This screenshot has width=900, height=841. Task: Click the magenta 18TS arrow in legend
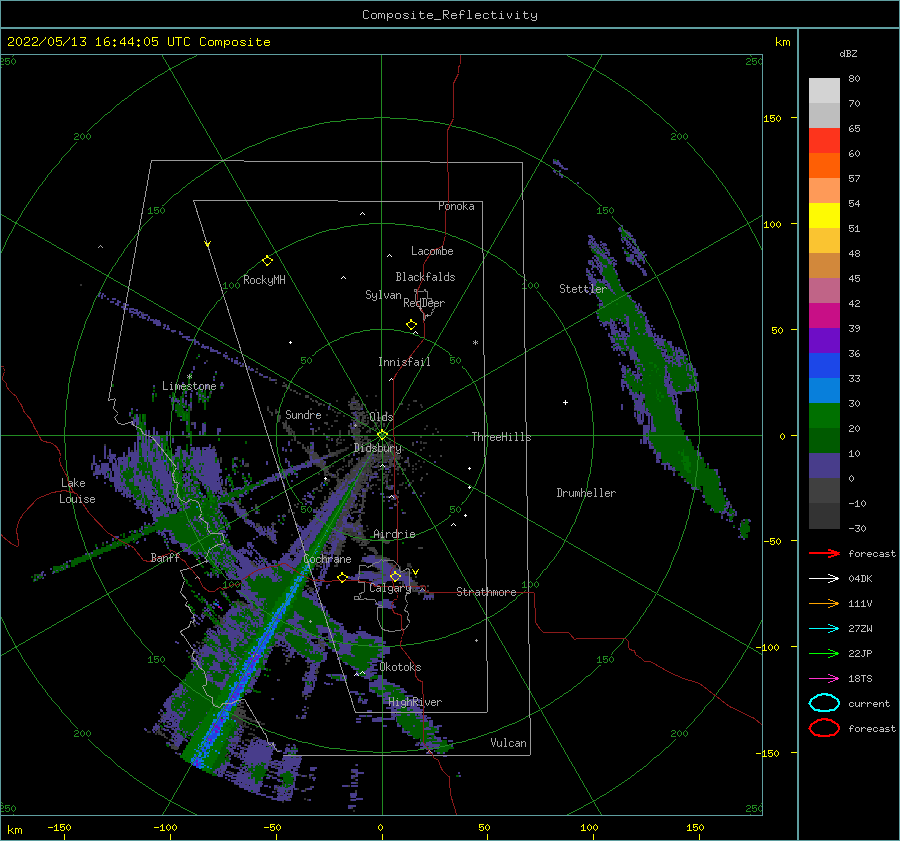tap(824, 679)
